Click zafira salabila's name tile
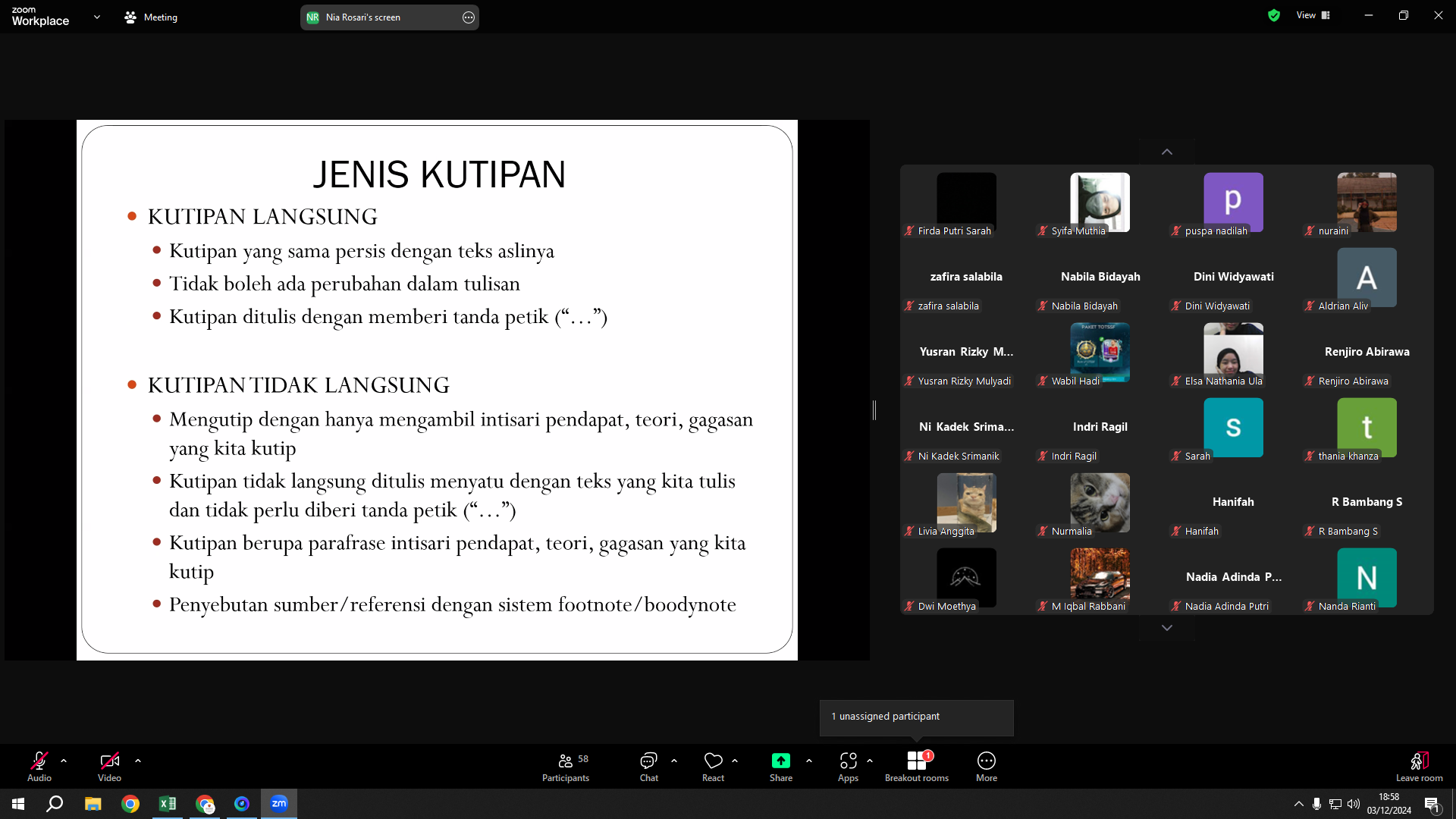The image size is (1456, 819). 967,278
